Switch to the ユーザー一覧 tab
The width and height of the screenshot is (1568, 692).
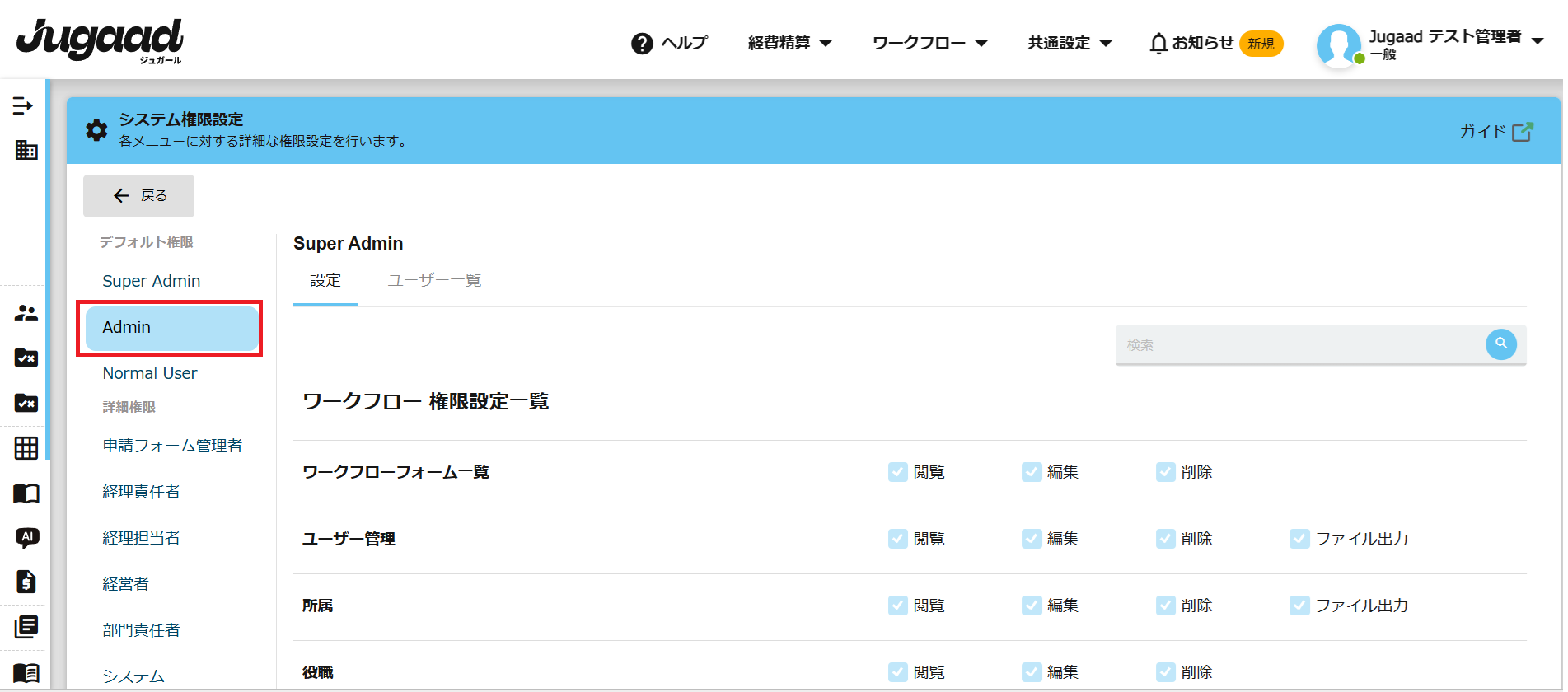tap(434, 280)
